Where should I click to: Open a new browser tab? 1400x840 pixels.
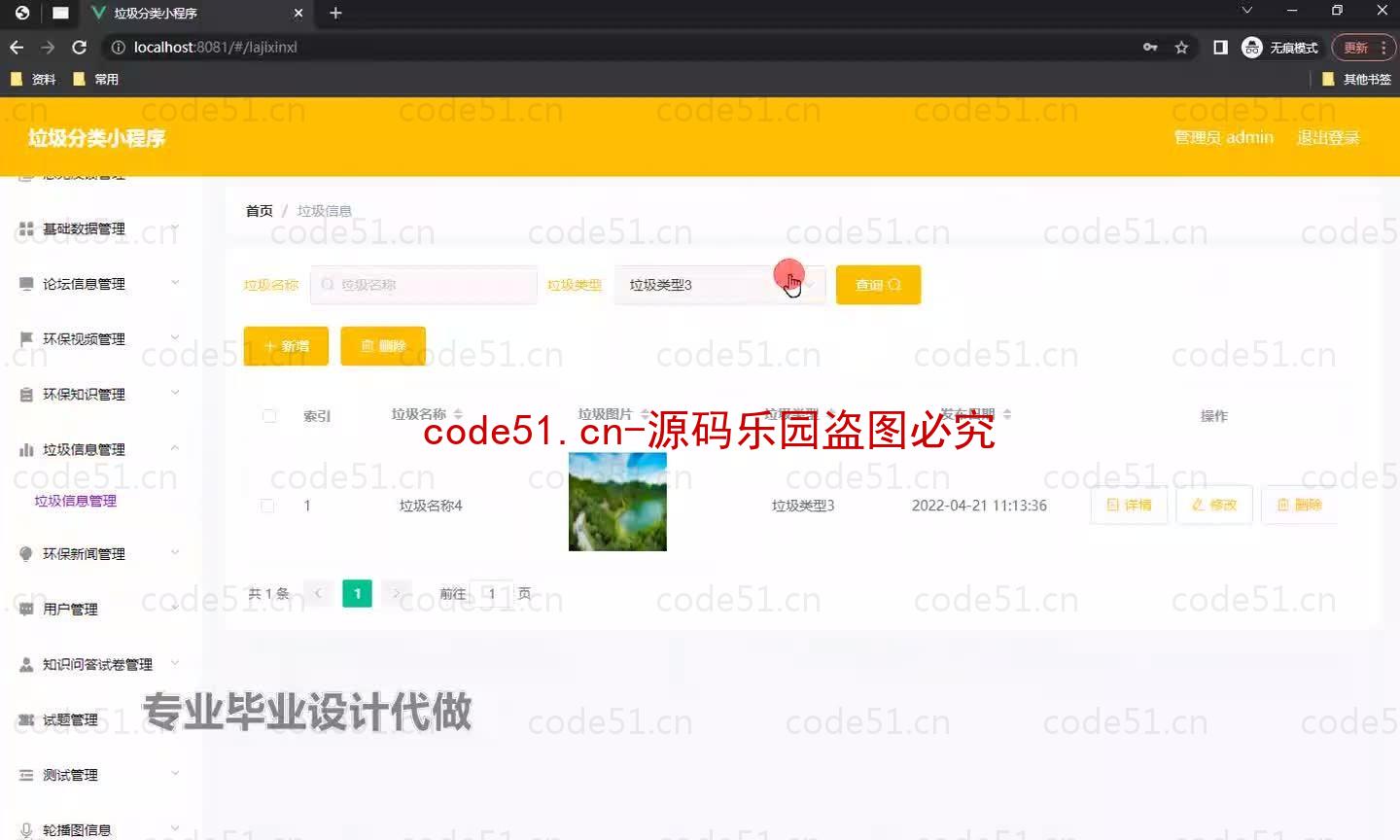click(x=335, y=13)
